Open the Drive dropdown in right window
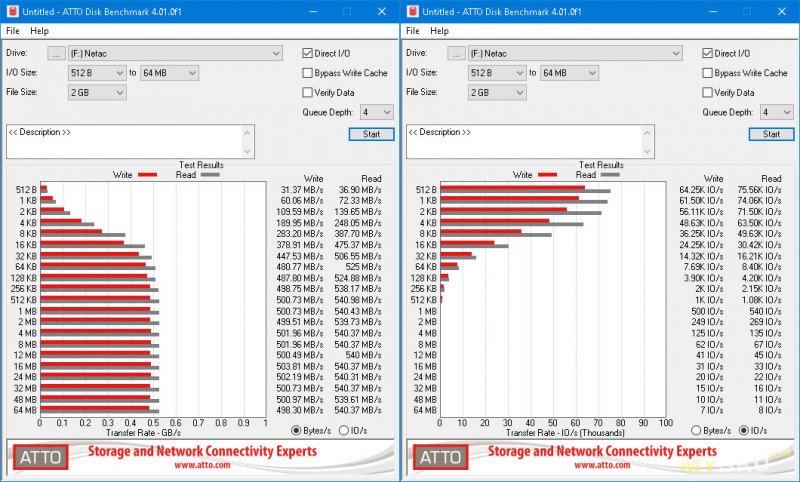800x482 pixels. point(575,53)
